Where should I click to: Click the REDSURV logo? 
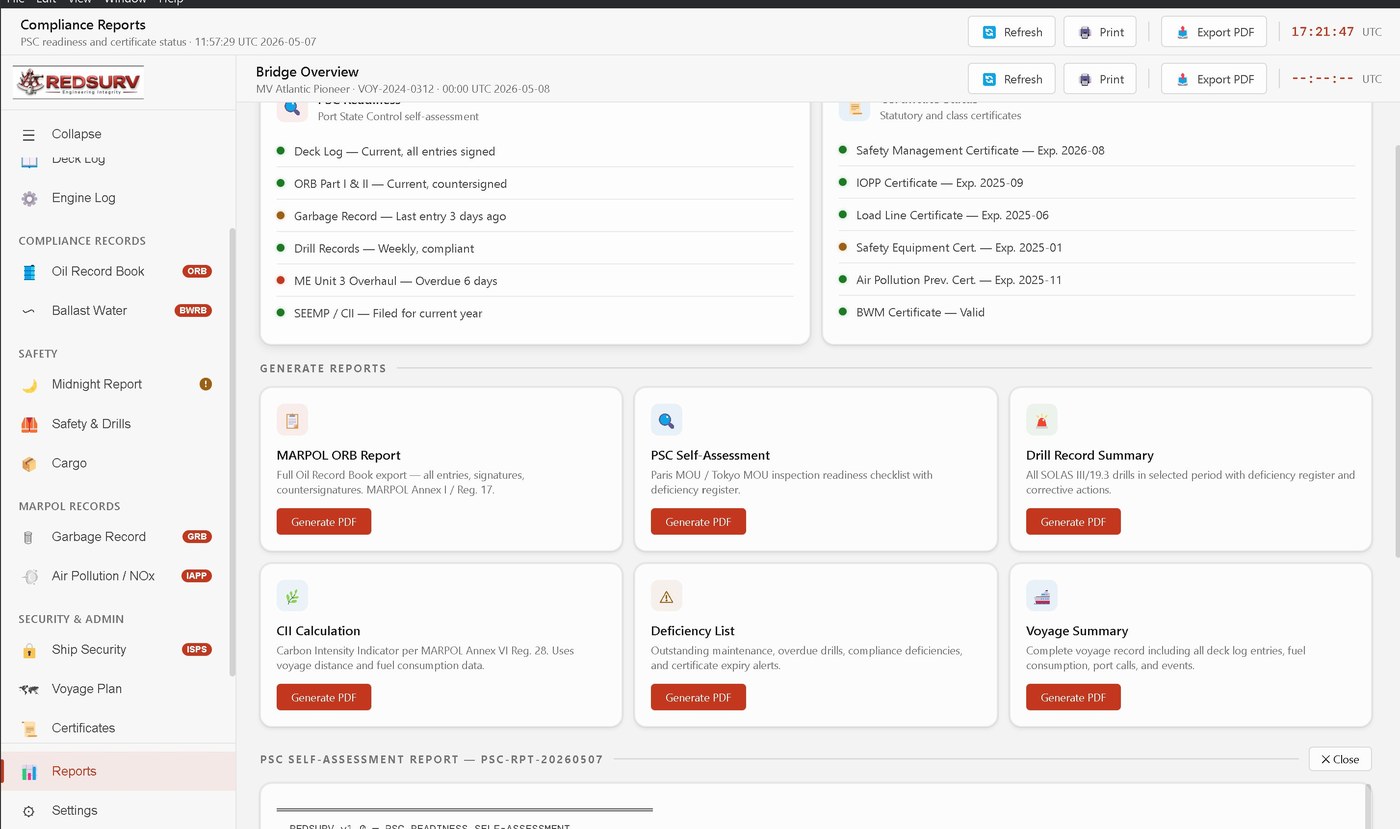click(x=79, y=82)
